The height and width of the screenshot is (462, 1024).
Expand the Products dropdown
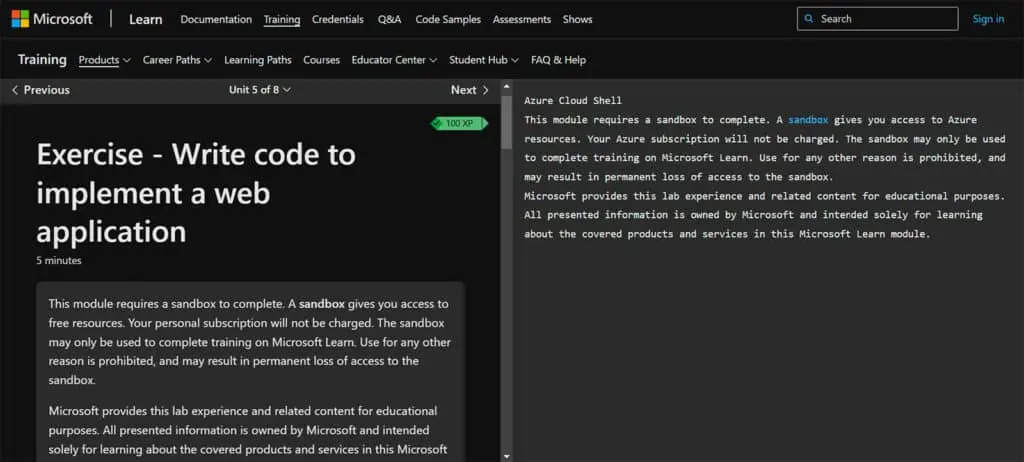tap(104, 60)
